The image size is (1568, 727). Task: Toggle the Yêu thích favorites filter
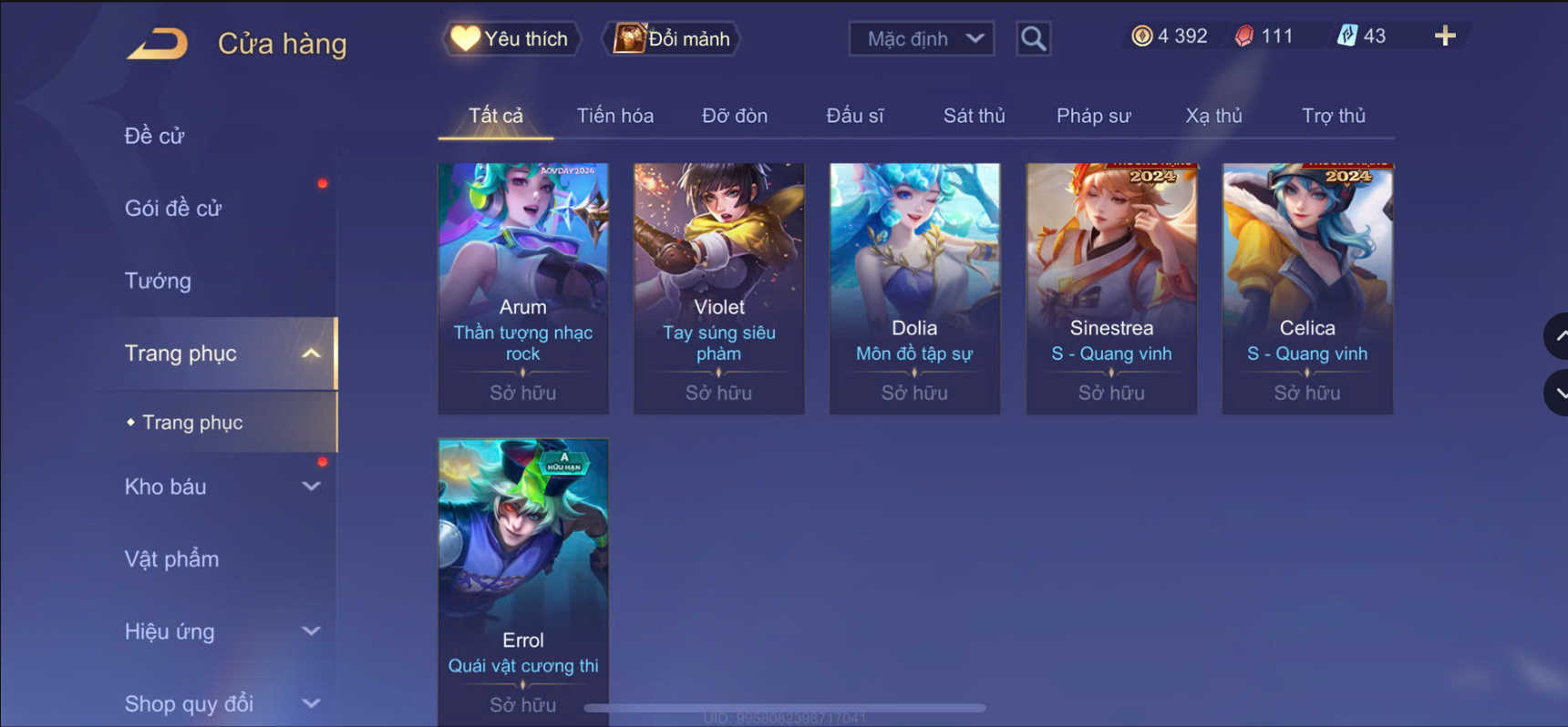click(511, 38)
